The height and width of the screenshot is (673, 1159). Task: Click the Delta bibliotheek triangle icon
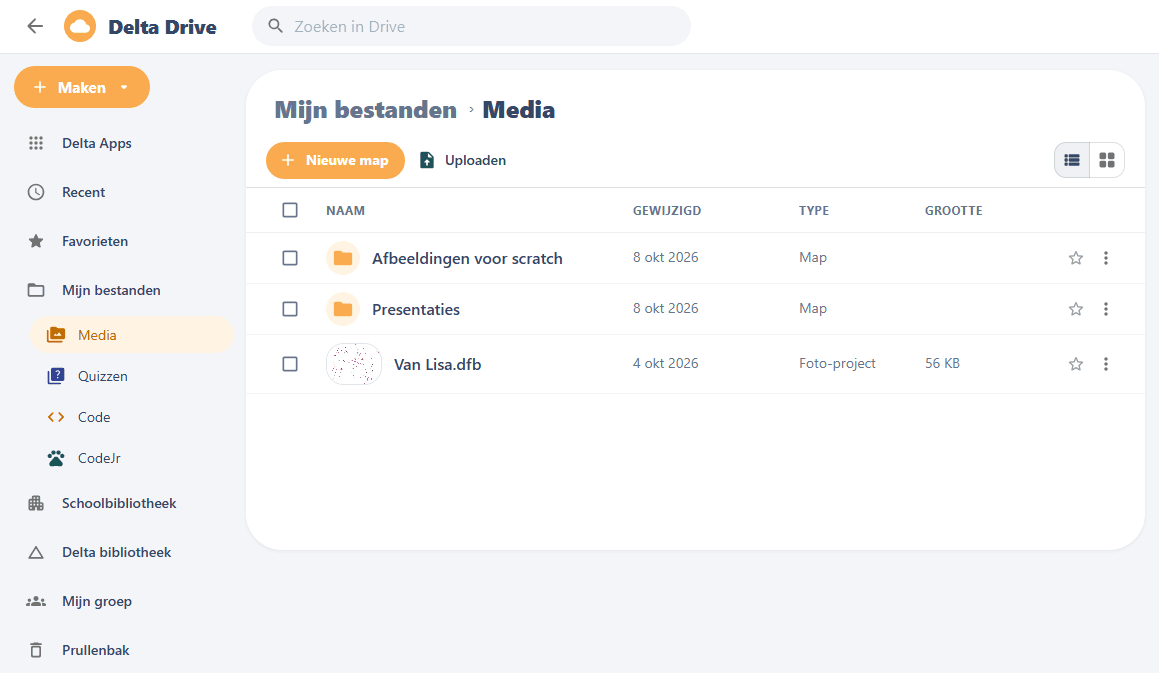click(35, 552)
